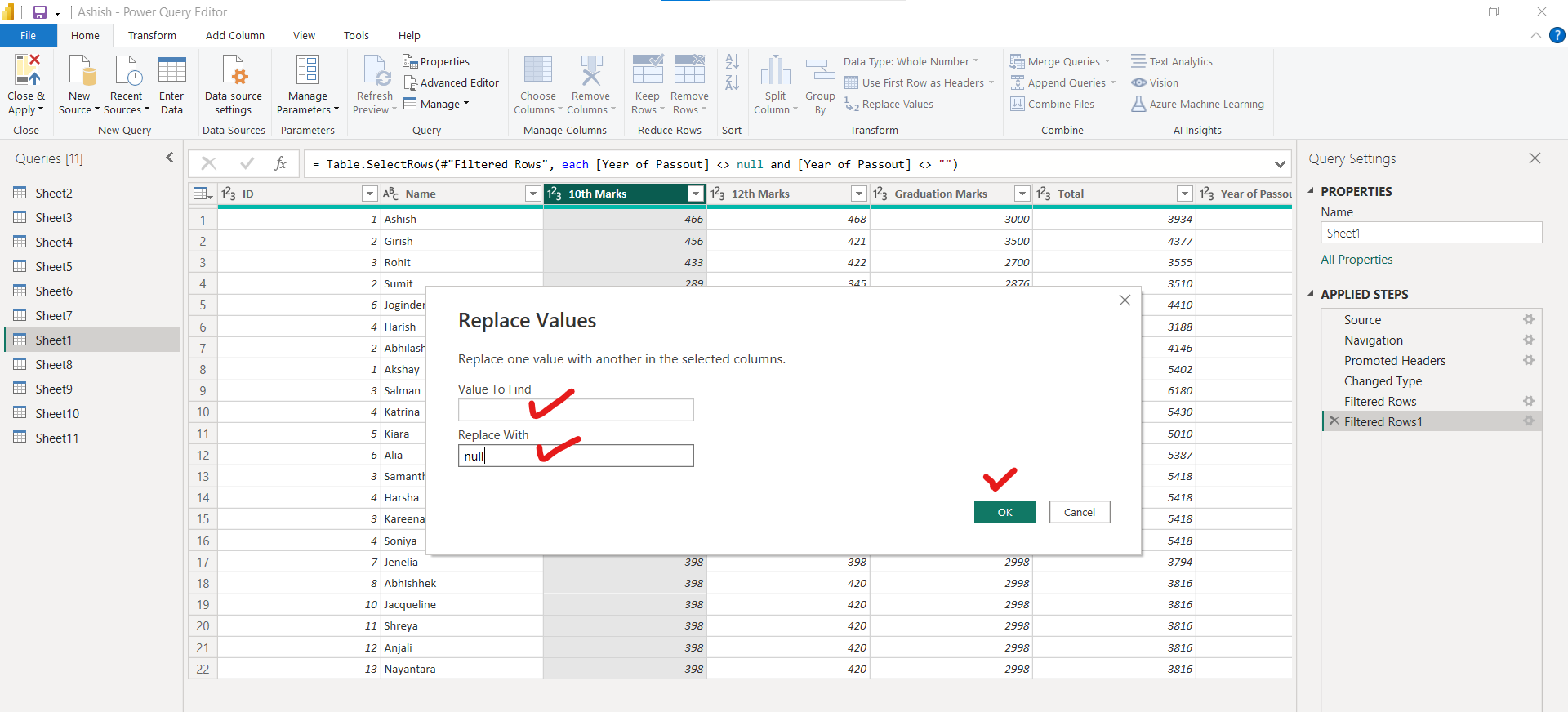Open the Advanced Editor
This screenshot has height=712, width=1568.
coord(451,83)
